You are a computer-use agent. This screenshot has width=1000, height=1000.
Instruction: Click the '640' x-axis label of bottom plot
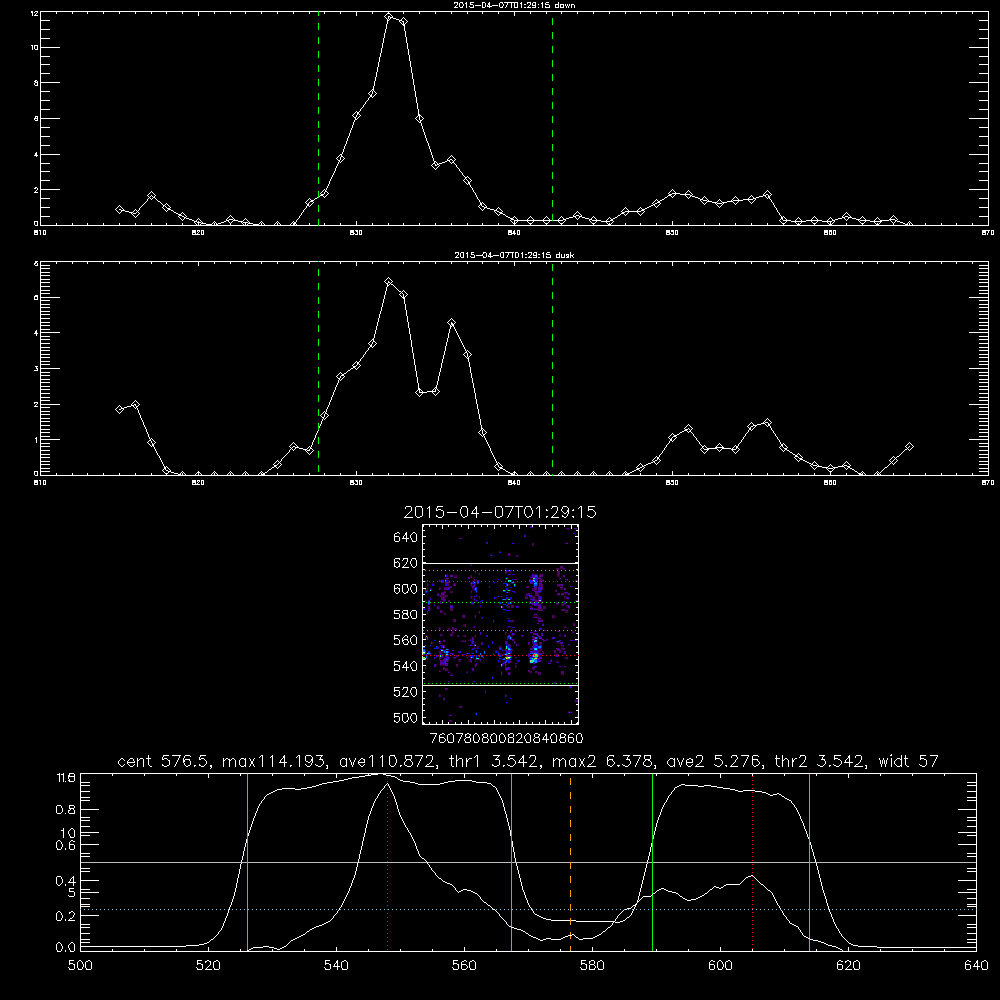pyautogui.click(x=976, y=966)
